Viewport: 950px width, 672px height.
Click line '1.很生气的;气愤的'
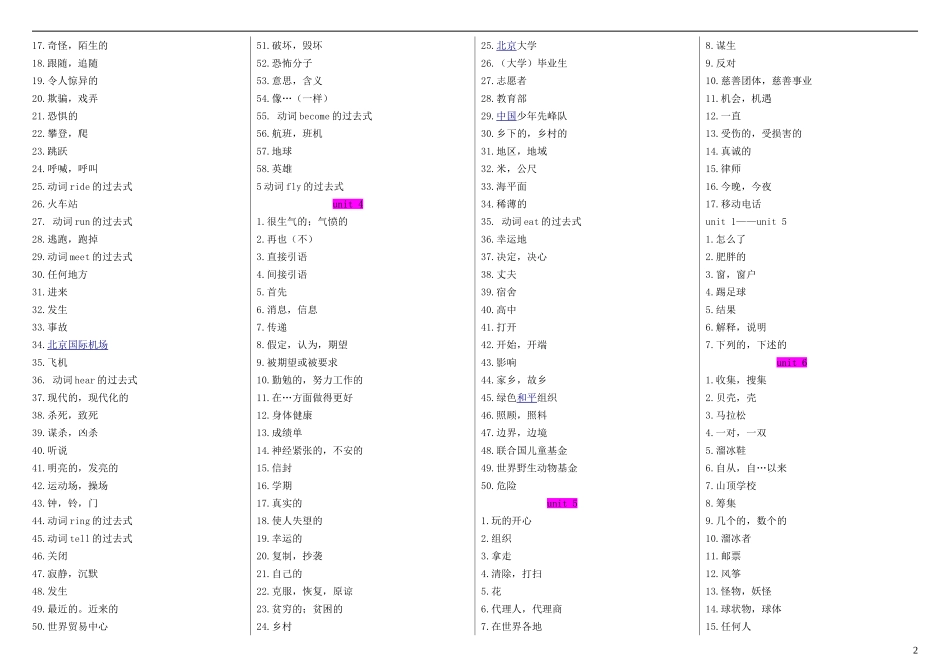[x=302, y=222]
